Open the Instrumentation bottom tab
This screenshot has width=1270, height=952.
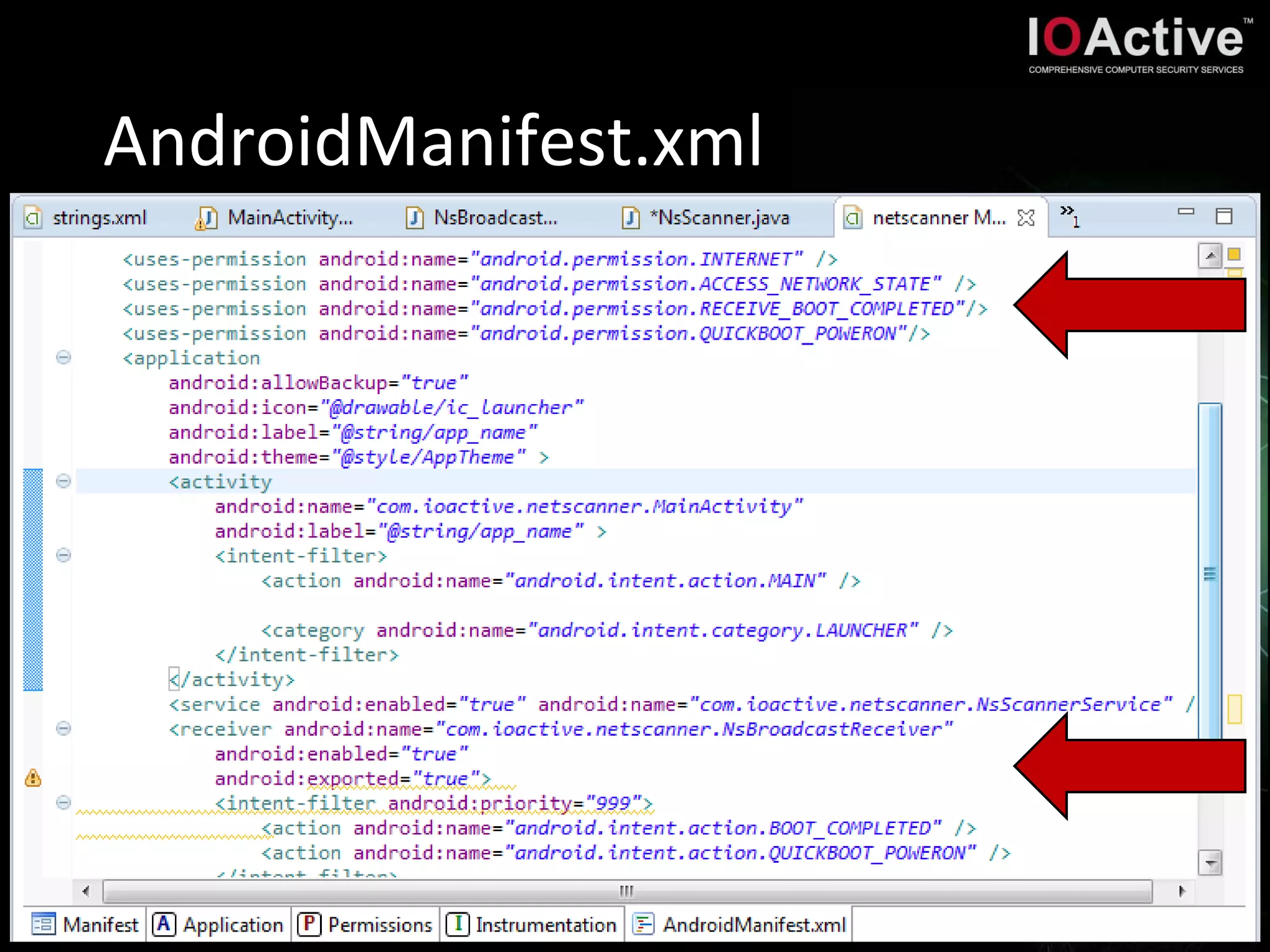[531, 925]
